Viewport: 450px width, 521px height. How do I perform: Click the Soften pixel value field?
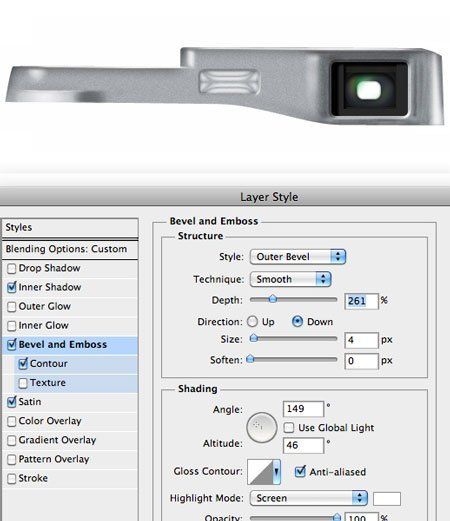[x=362, y=361]
